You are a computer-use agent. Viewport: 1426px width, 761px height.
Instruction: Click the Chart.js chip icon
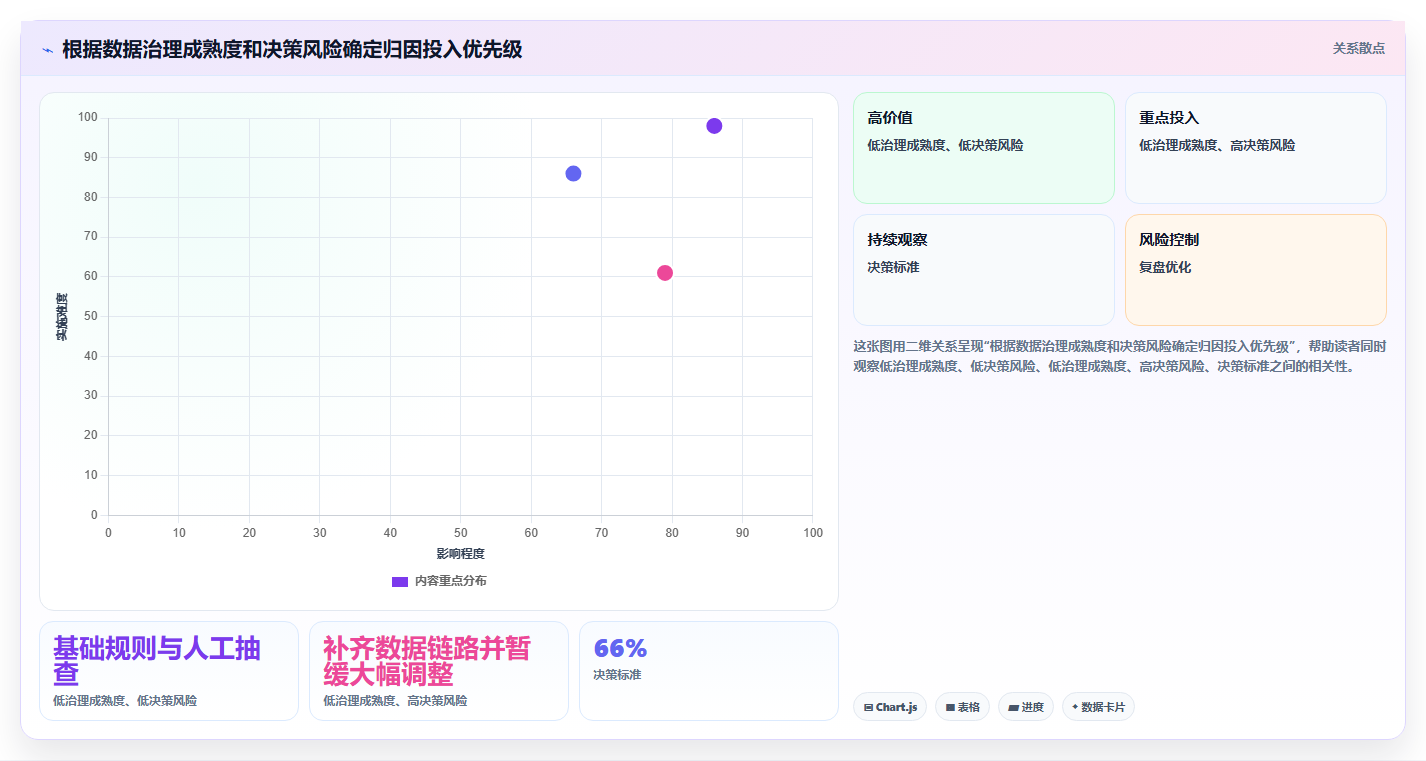click(x=868, y=707)
